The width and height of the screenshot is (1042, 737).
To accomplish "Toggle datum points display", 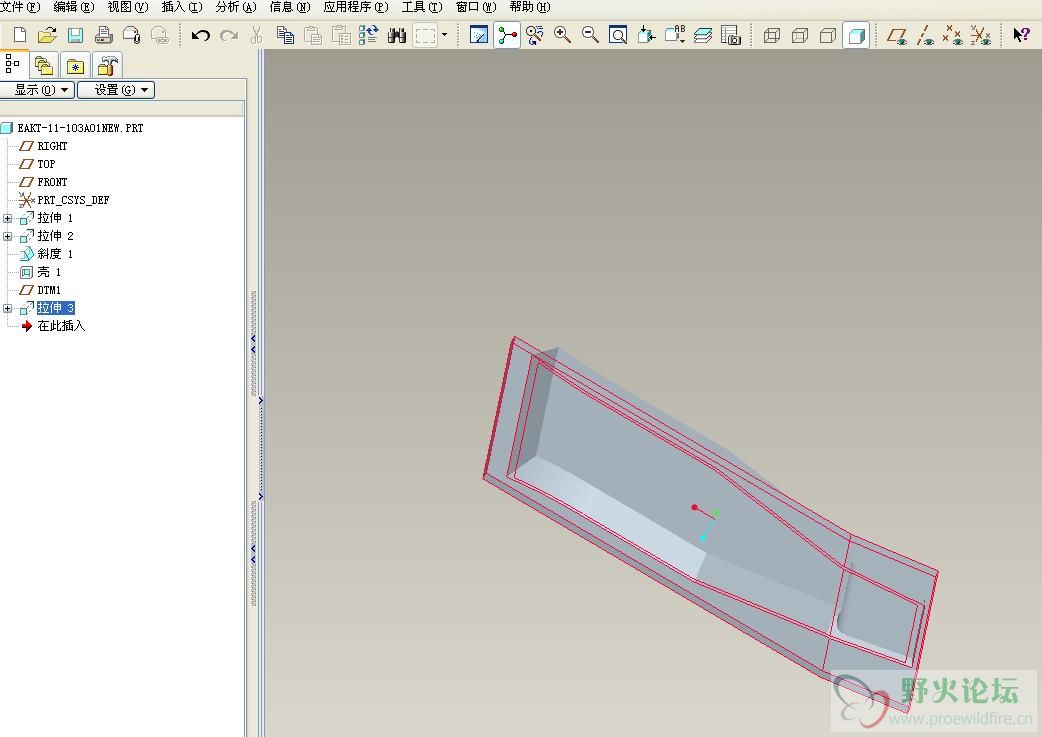I will (953, 35).
